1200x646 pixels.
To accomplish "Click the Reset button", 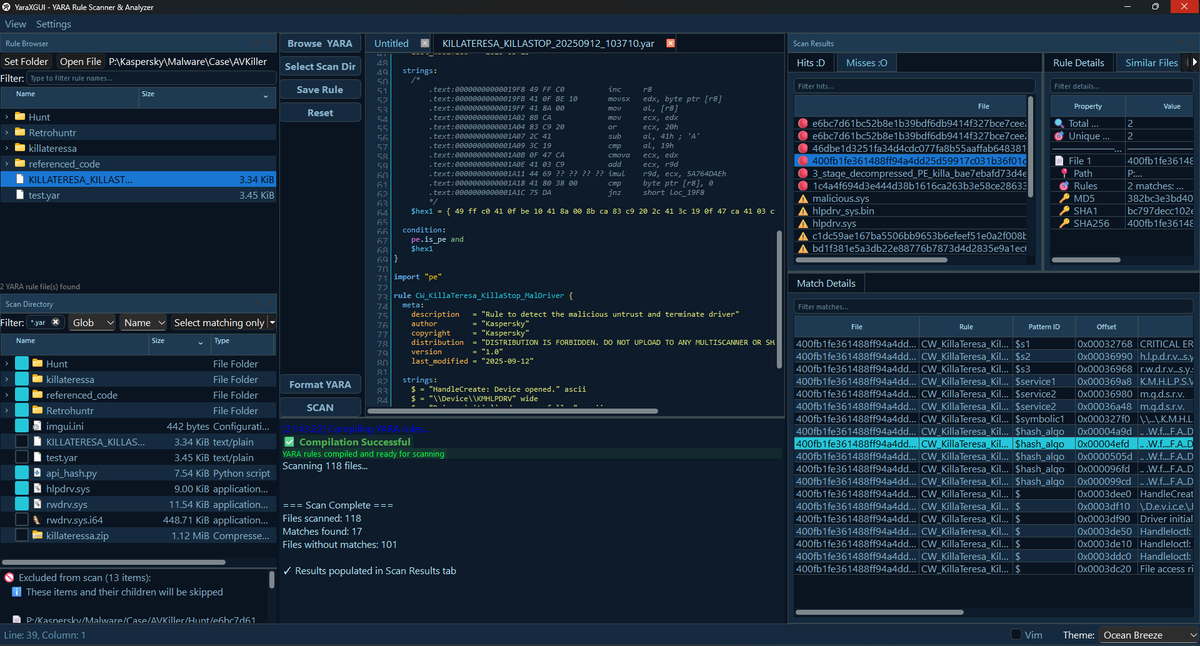I will click(x=319, y=113).
